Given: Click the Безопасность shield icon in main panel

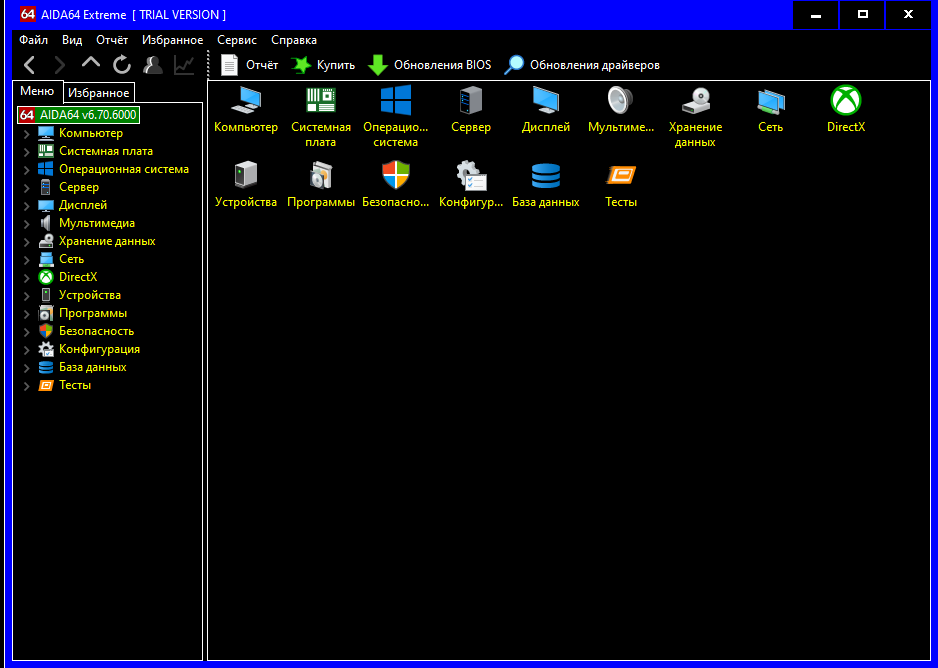Looking at the screenshot, I should click(x=396, y=176).
